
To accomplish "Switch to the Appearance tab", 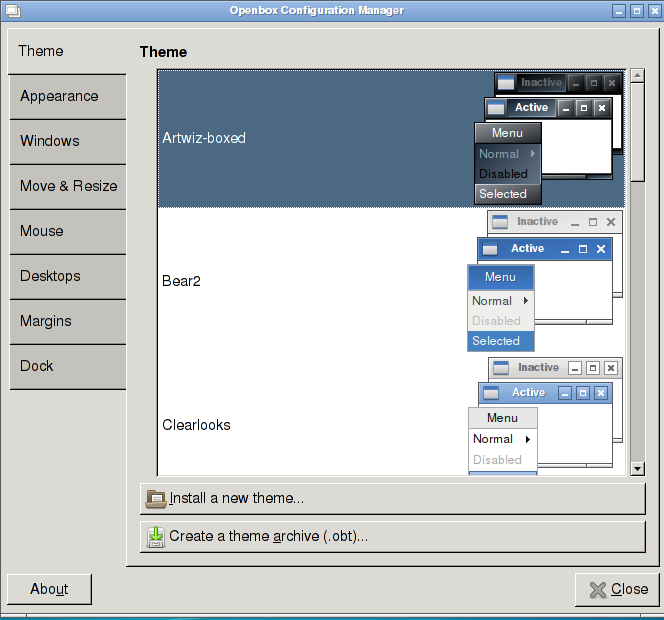I will pyautogui.click(x=68, y=97).
